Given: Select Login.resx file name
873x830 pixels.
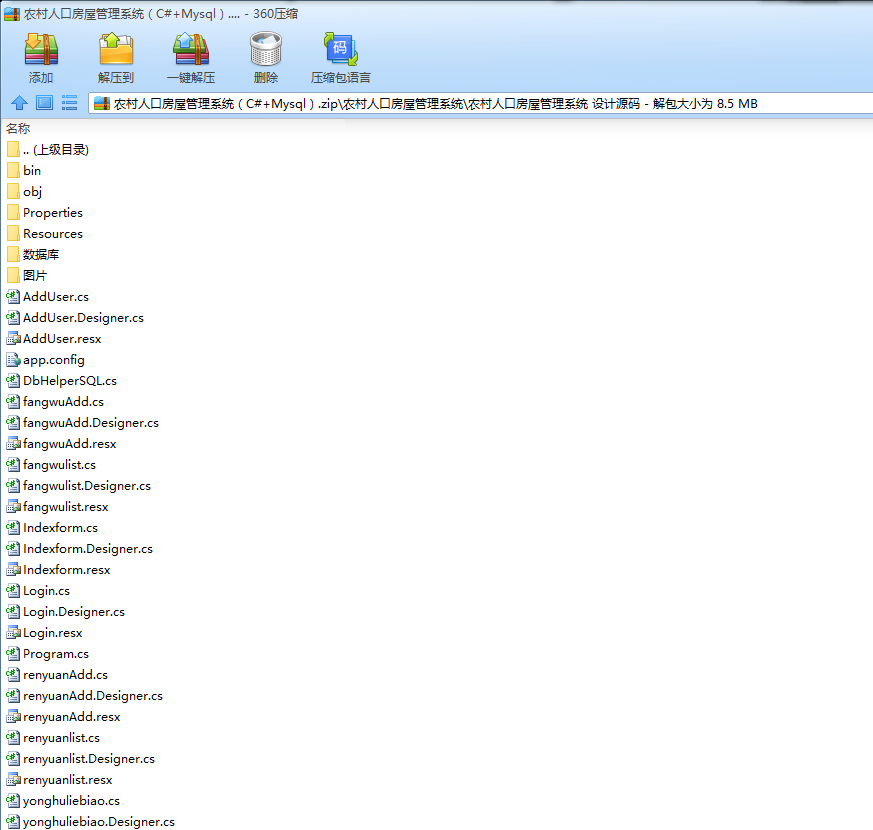Looking at the screenshot, I should [x=52, y=633].
